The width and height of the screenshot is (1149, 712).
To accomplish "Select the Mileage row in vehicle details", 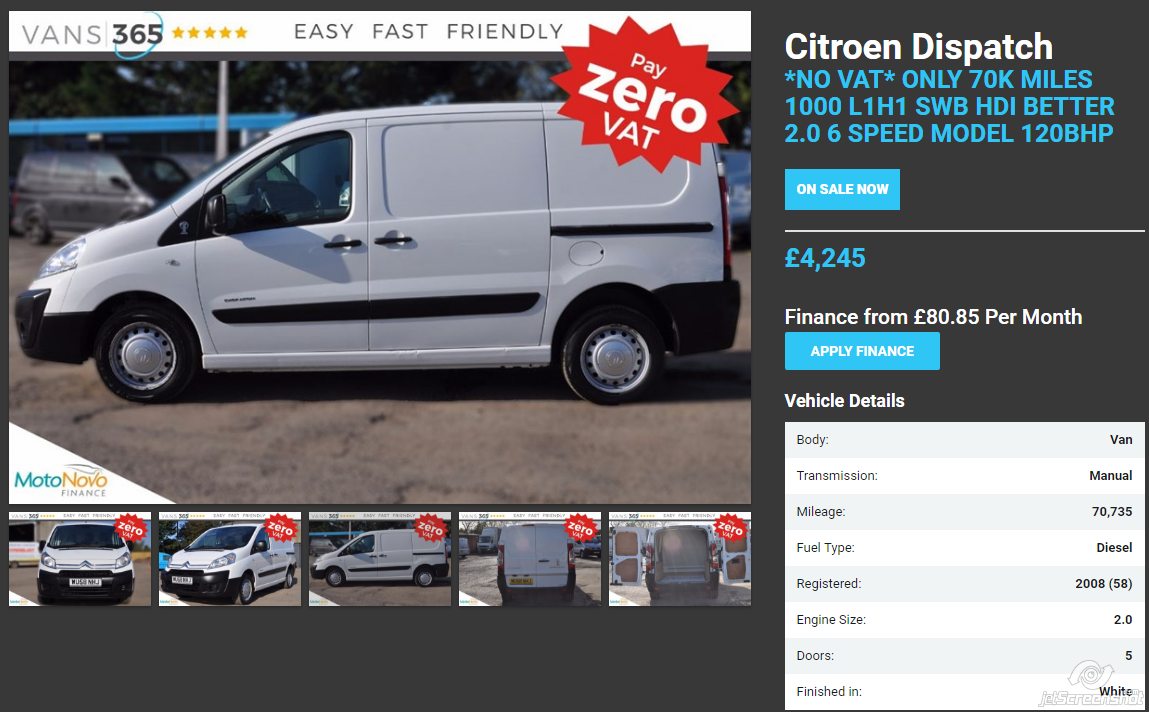I will coord(964,511).
